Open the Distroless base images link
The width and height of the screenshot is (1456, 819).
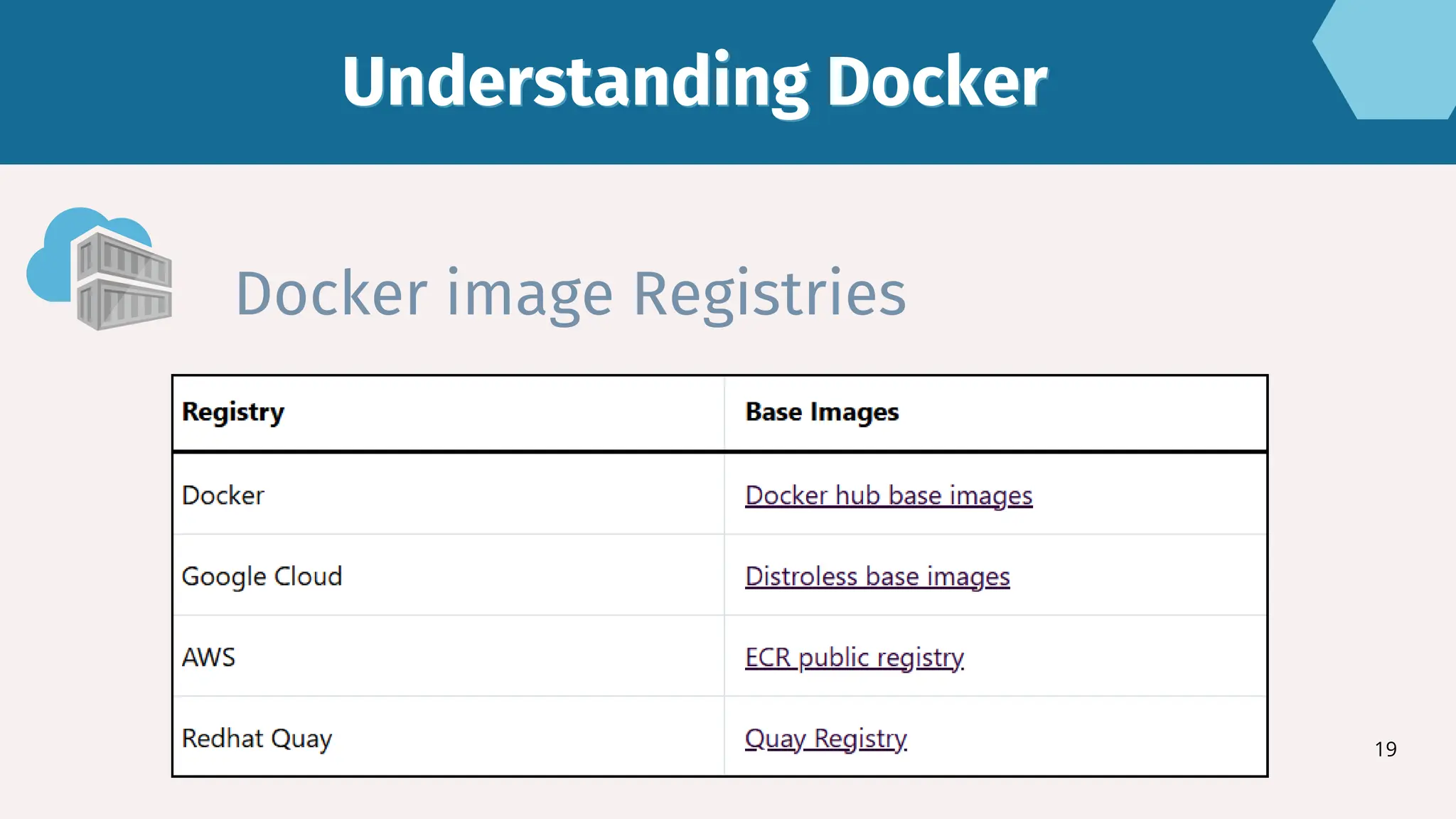click(x=877, y=576)
